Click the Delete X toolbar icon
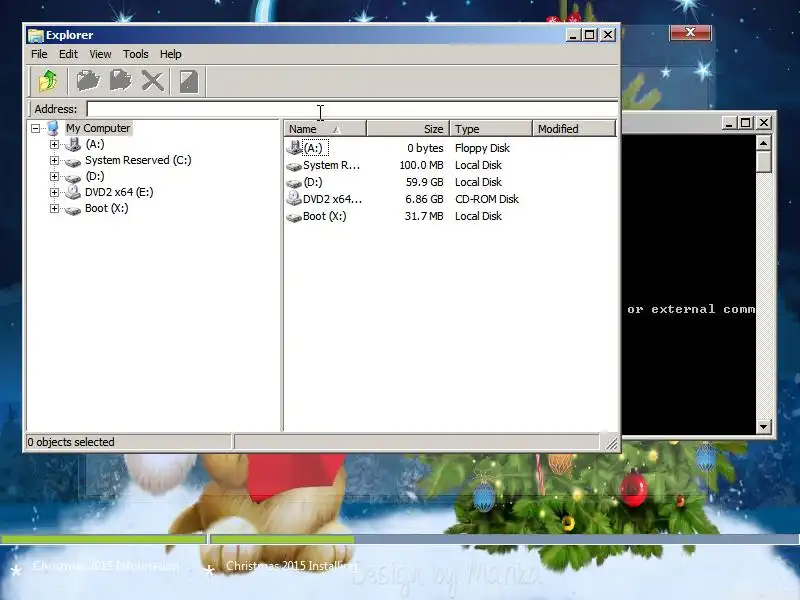Viewport: 800px width, 600px height. coord(152,81)
